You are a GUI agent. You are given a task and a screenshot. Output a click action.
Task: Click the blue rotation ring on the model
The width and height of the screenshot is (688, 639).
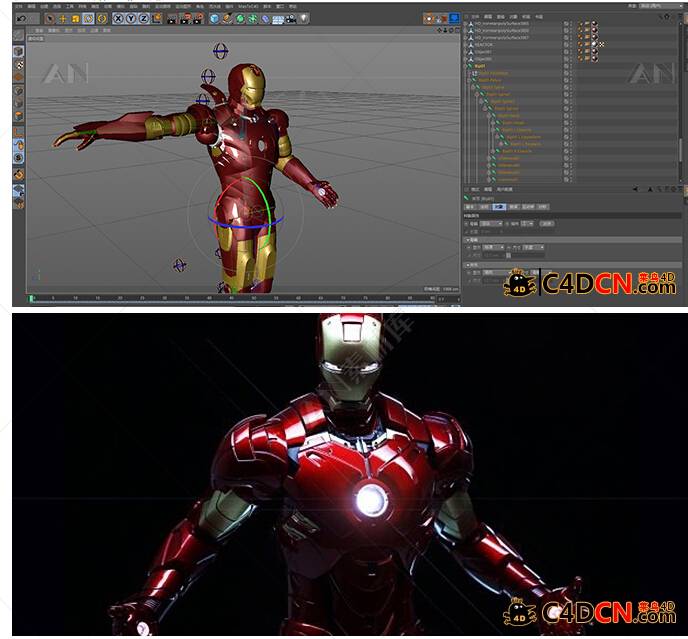click(246, 224)
